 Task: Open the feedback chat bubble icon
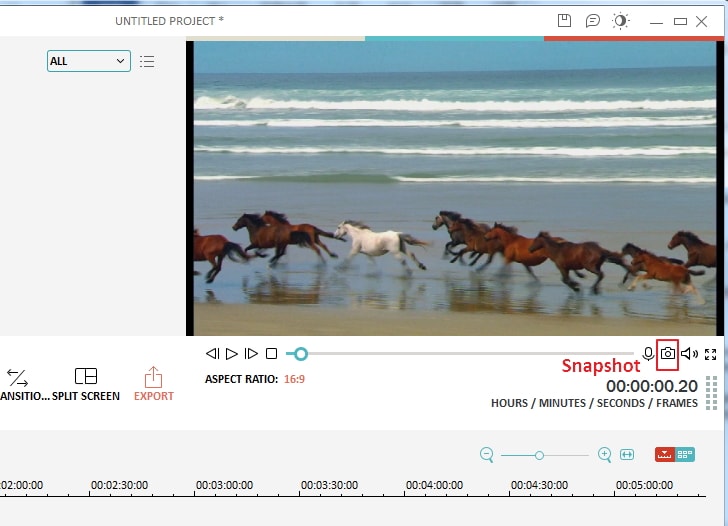(x=592, y=20)
